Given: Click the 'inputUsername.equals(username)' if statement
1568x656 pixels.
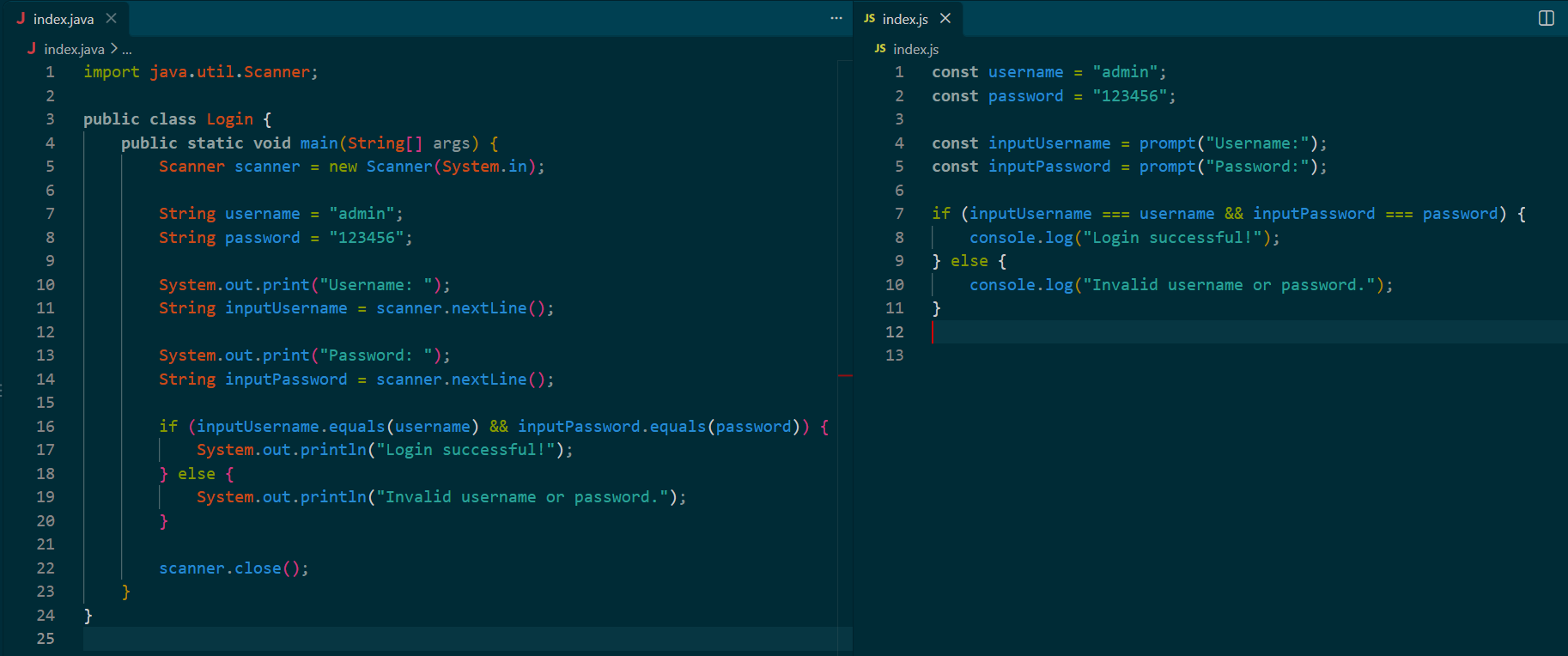Looking at the screenshot, I should (x=494, y=427).
